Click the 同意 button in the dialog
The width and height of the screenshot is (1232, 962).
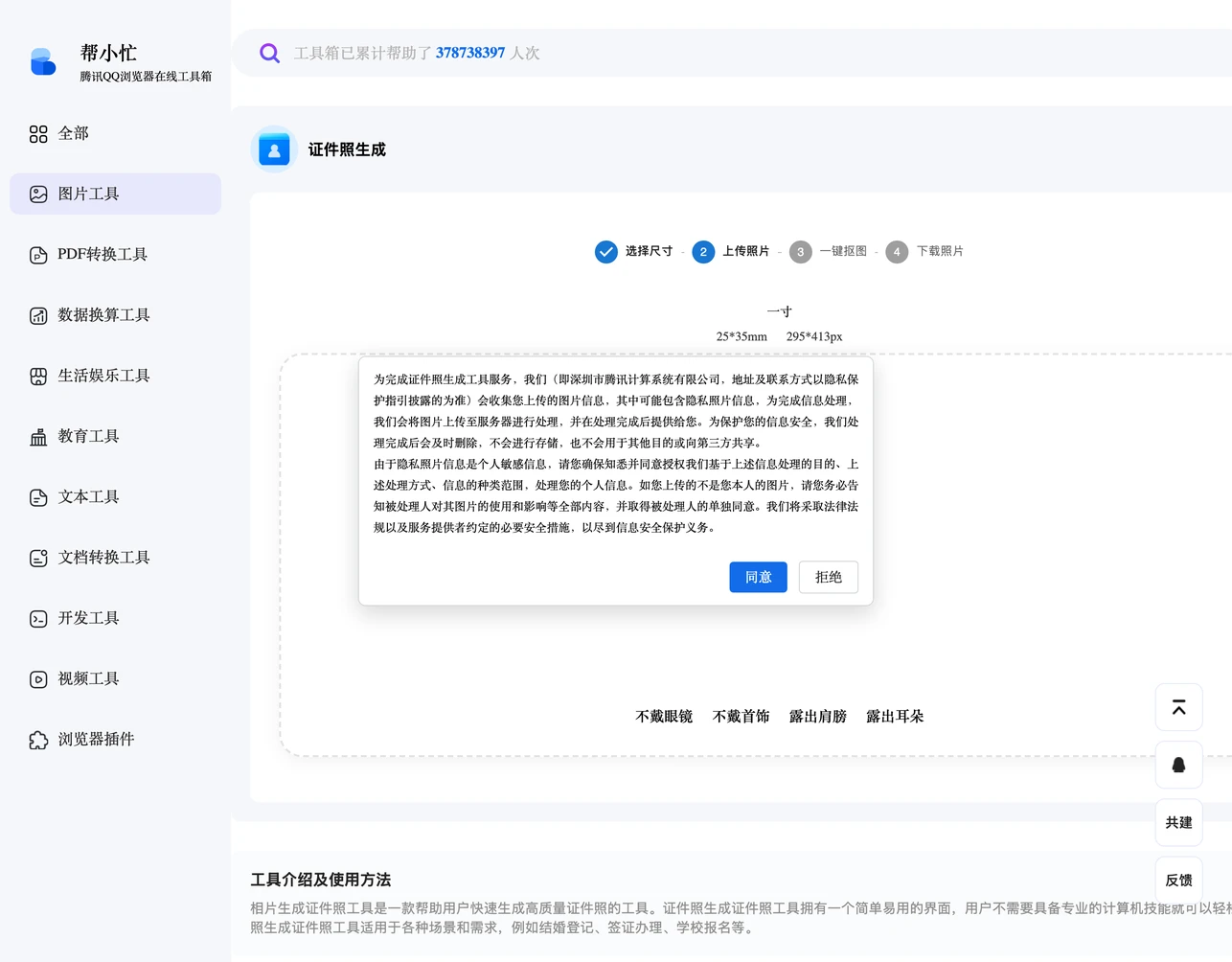(x=758, y=577)
